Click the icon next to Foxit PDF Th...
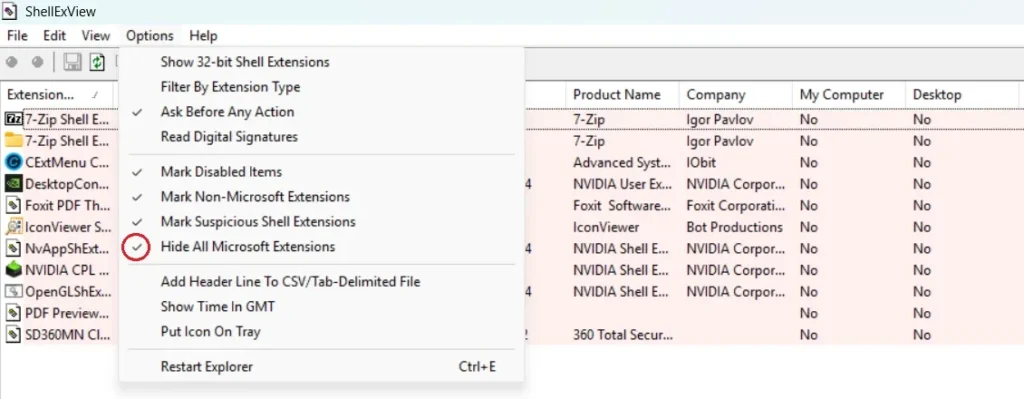 click(14, 205)
